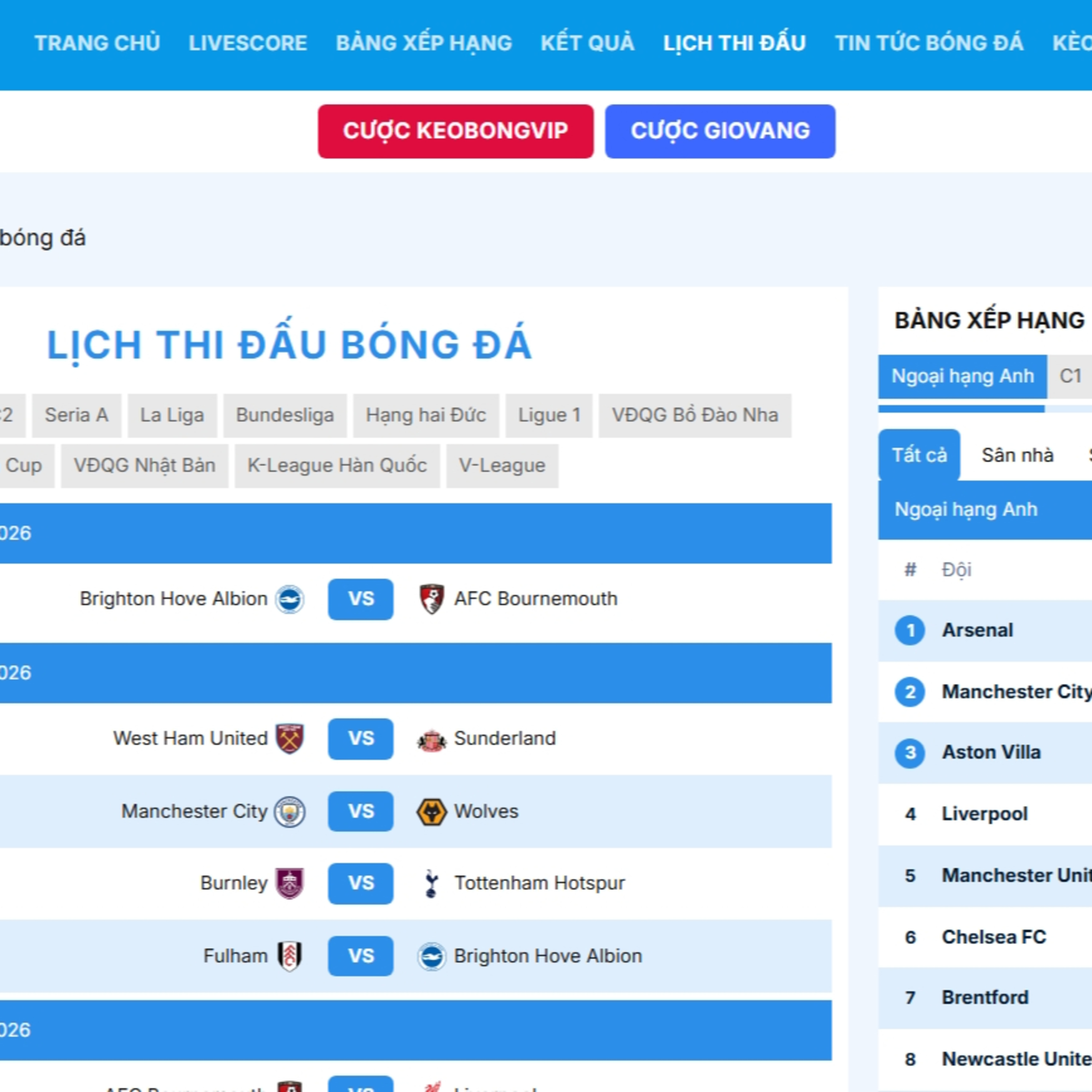Image resolution: width=1092 pixels, height=1092 pixels.
Task: Open LIVESCORE in the top navigation
Action: click(x=248, y=43)
